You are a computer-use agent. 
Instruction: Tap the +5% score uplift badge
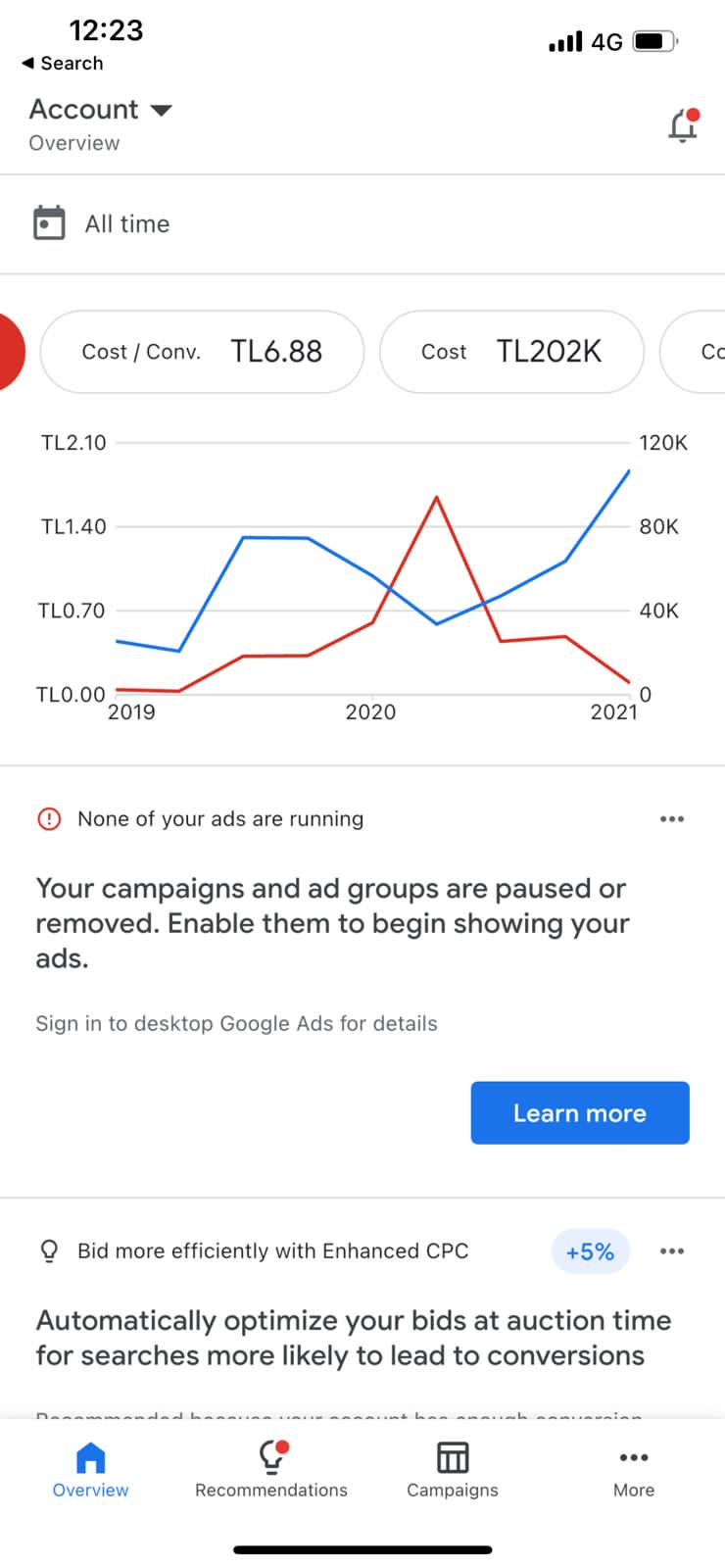[x=590, y=1251]
